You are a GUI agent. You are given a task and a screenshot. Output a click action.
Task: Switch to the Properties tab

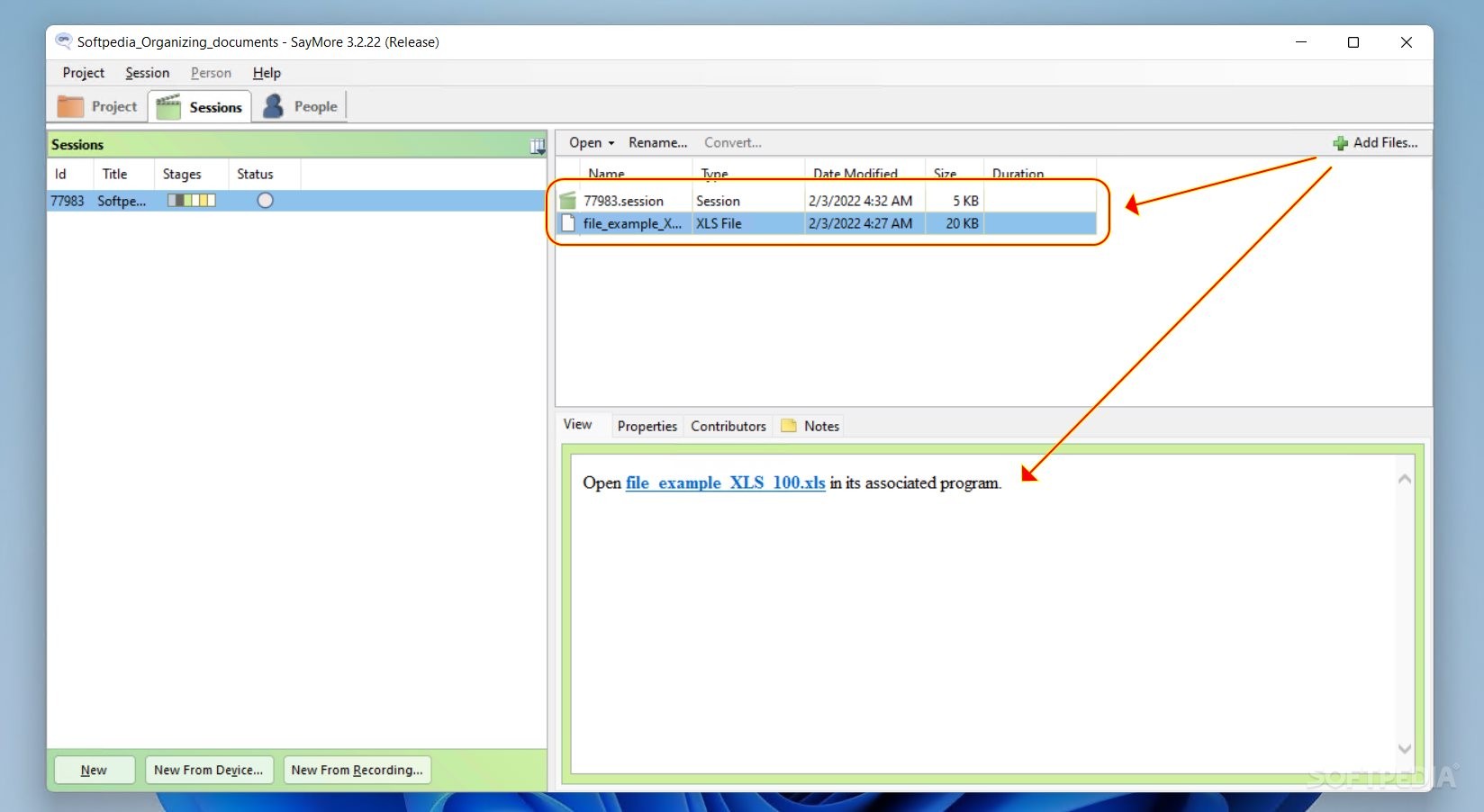647,426
